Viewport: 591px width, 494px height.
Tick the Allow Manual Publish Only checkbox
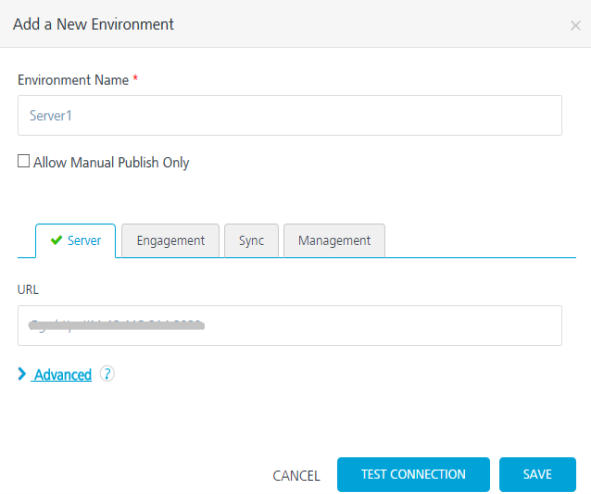coord(23,161)
